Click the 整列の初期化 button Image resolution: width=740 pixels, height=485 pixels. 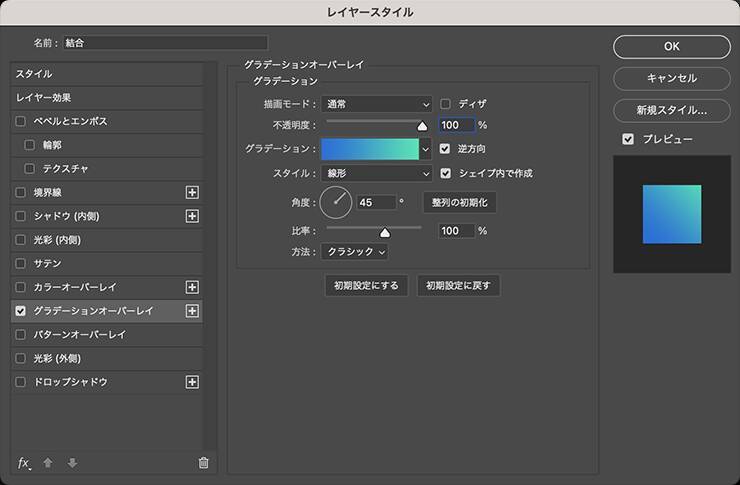tap(459, 202)
